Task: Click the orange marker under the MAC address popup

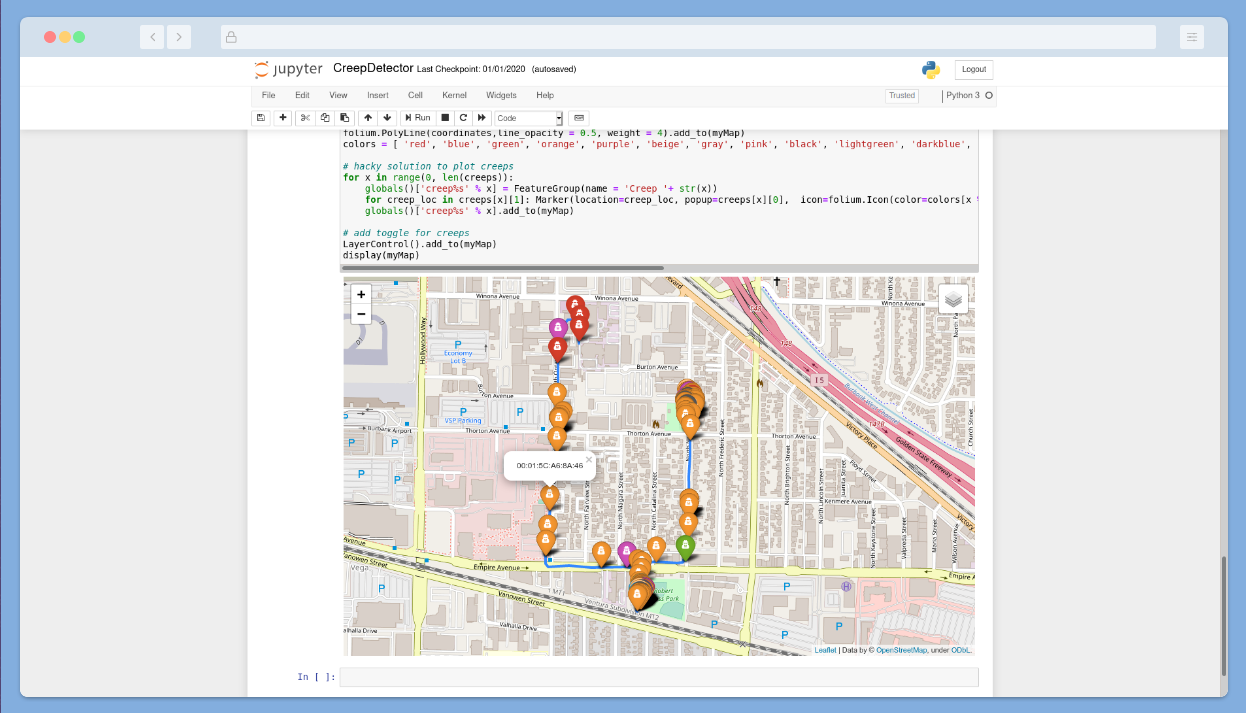Action: coord(549,495)
